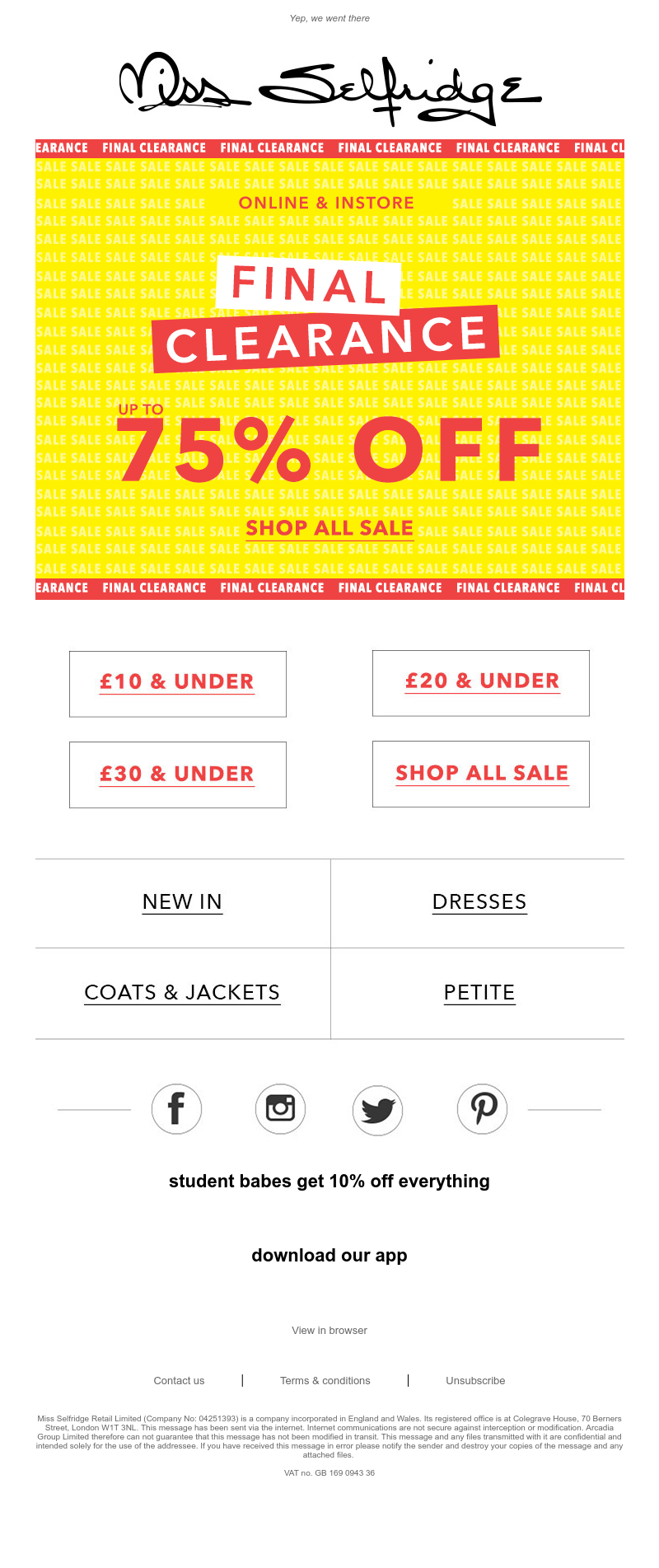Click the Unsubscribe footer link
This screenshot has width=659, height=1568.
point(475,1380)
